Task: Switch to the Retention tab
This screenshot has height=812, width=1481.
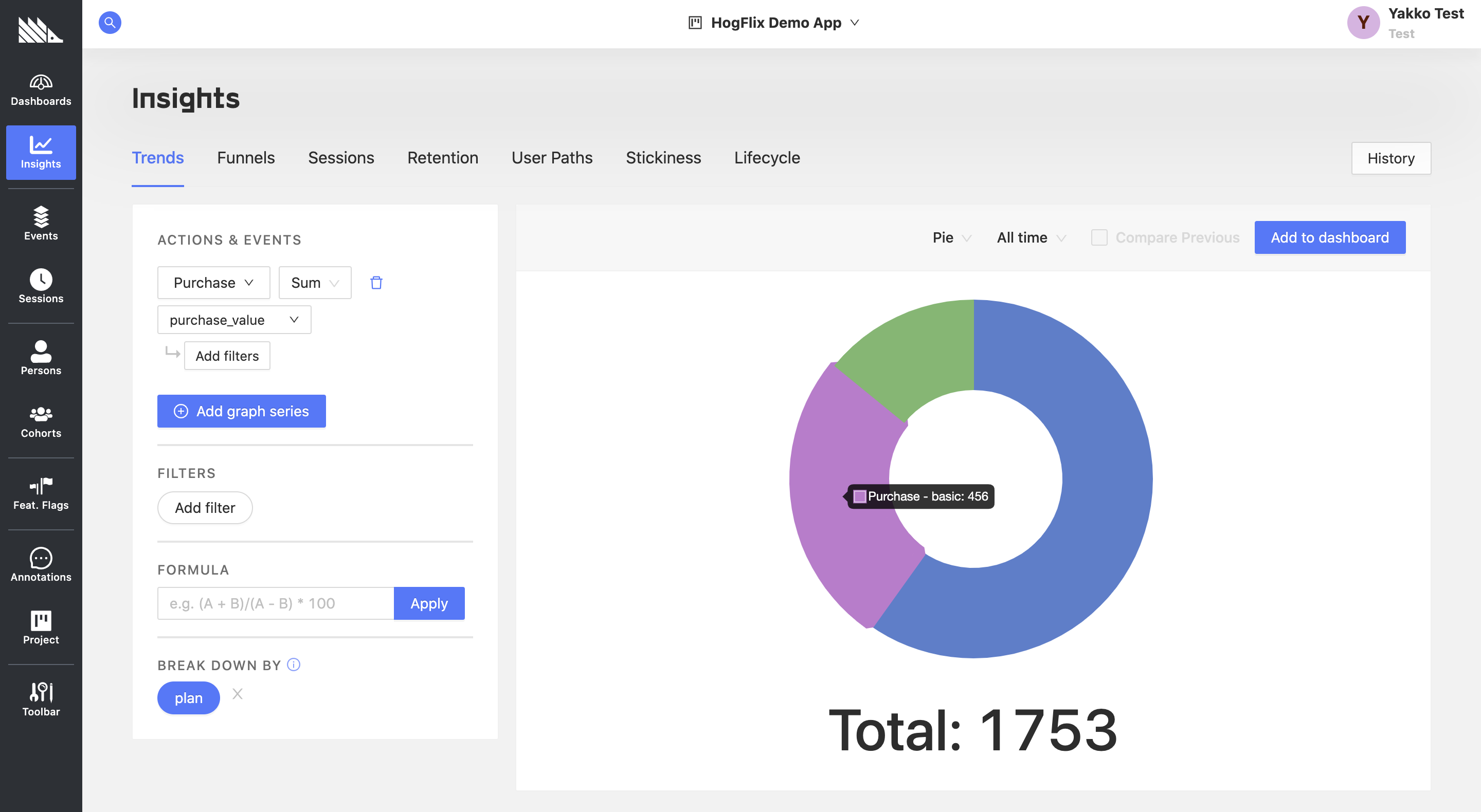Action: pos(442,157)
